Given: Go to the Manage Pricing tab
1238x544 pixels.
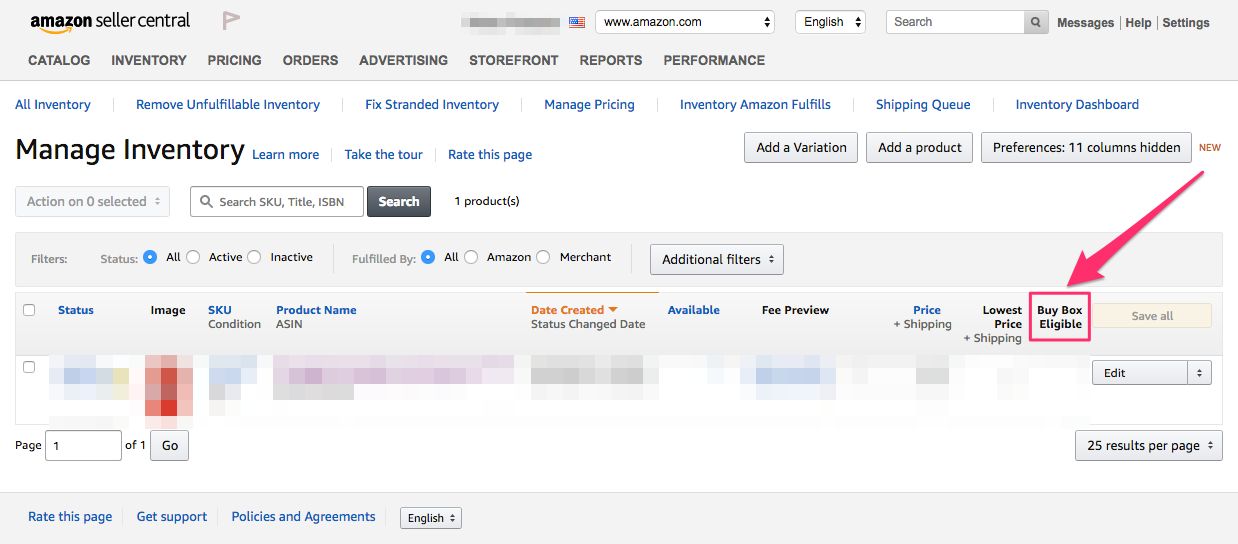Looking at the screenshot, I should (589, 104).
